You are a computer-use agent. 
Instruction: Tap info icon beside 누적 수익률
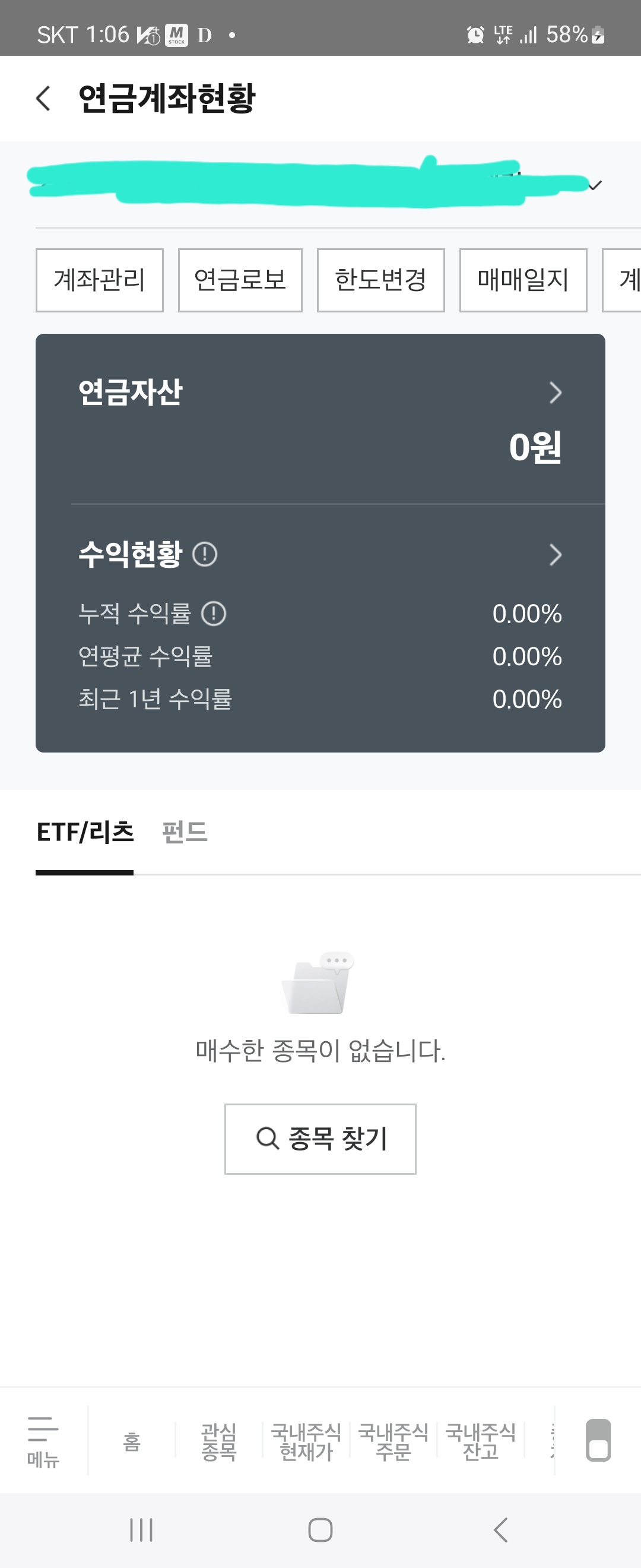coord(214,614)
